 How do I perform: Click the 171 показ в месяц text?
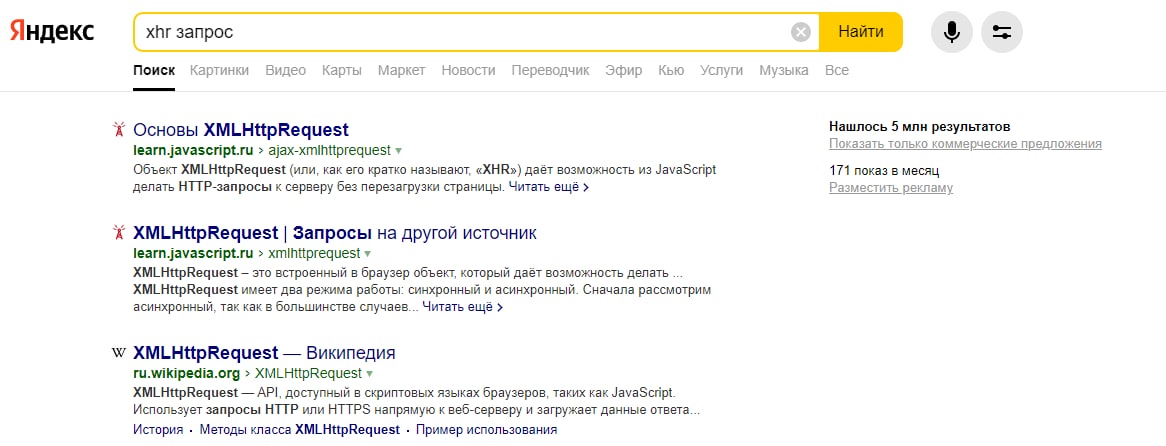(x=884, y=171)
